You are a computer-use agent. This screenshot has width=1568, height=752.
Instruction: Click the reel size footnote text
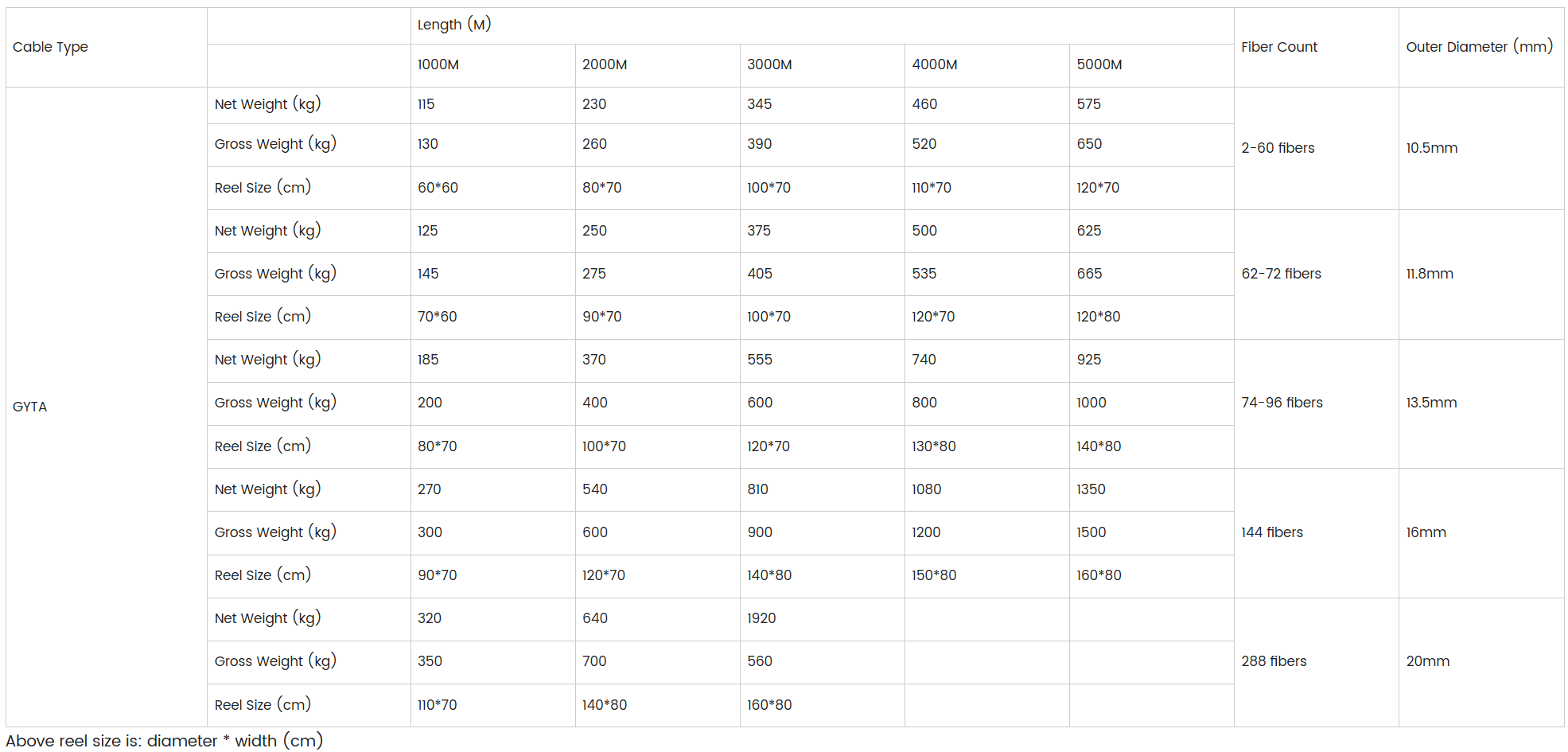pyautogui.click(x=165, y=741)
